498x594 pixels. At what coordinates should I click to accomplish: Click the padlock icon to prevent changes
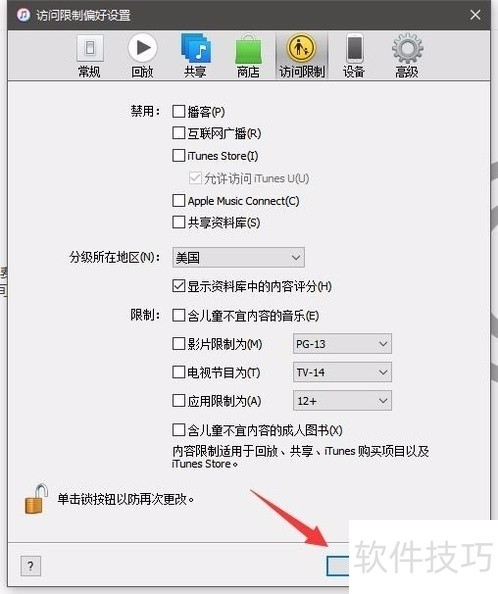pos(36,499)
